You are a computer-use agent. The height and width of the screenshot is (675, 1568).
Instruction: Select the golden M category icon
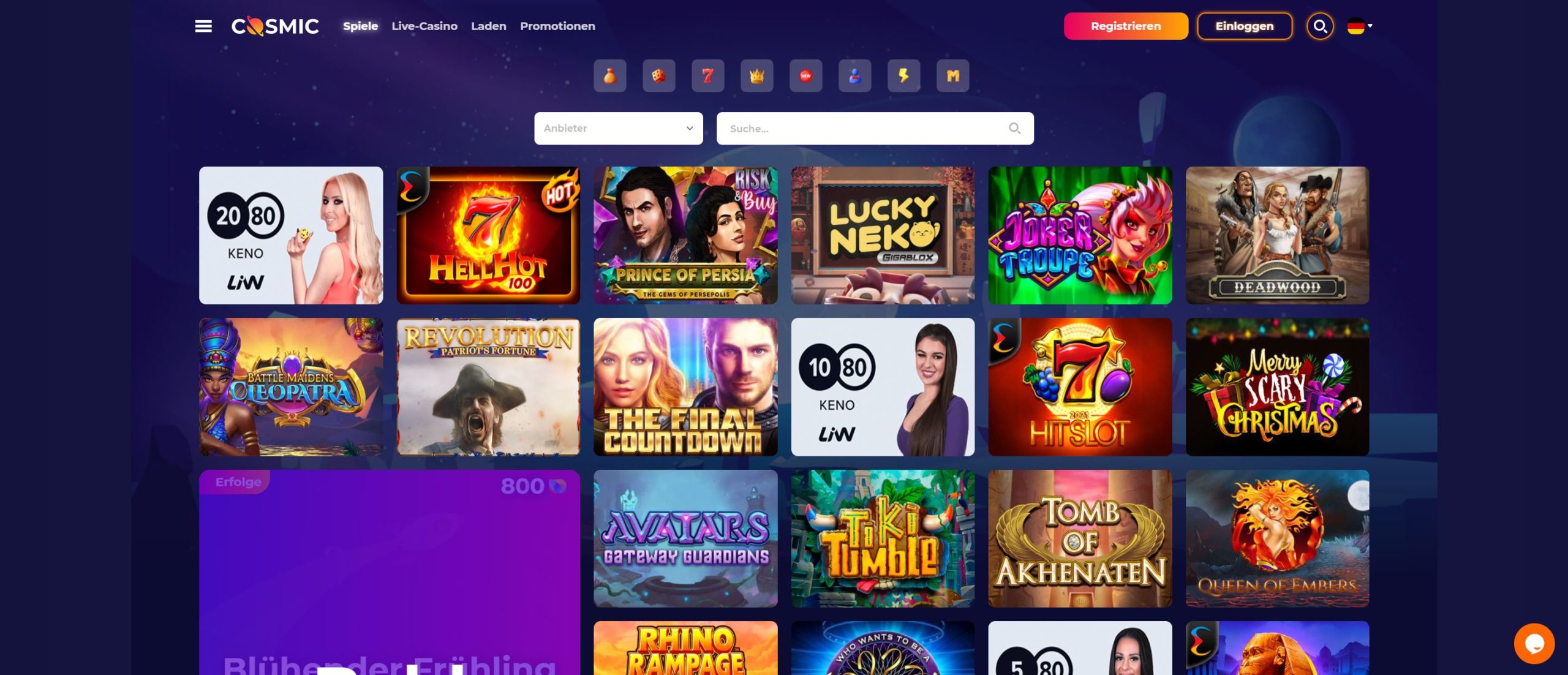click(x=952, y=76)
